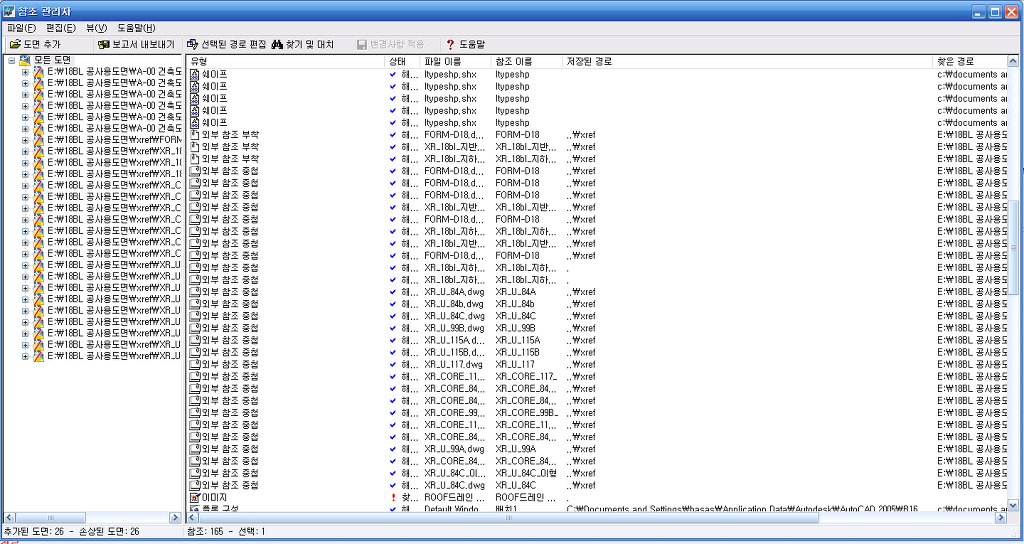The width and height of the screenshot is (1024, 544).
Task: Open the 뷰(V) menu
Action: [x=96, y=28]
